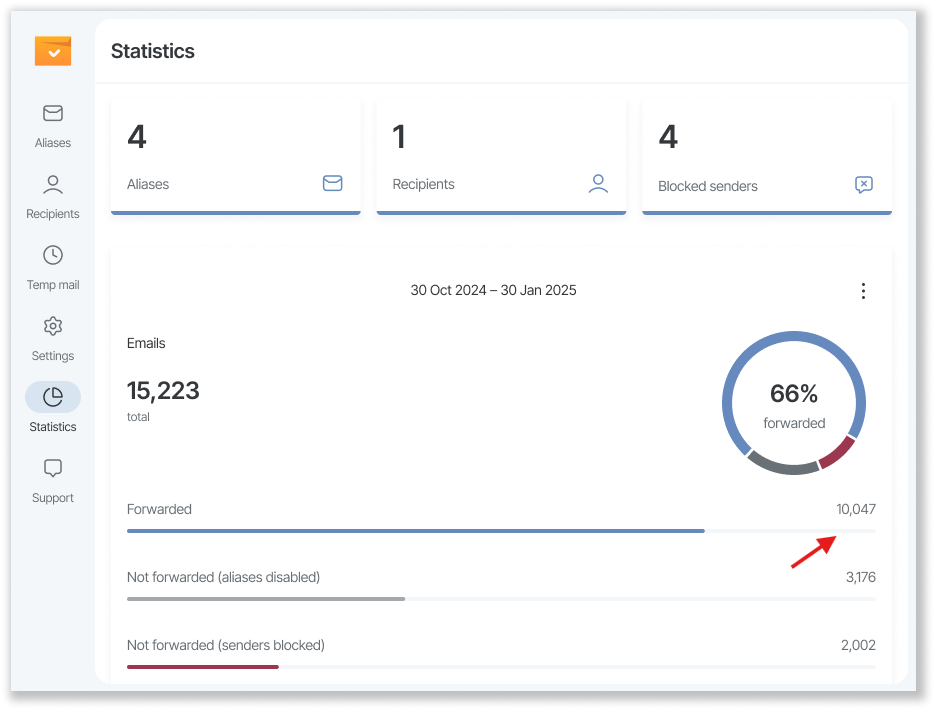Select the date range 30 Oct 2024 – 30 Jan 2025
This screenshot has width=935, height=710.
[493, 290]
